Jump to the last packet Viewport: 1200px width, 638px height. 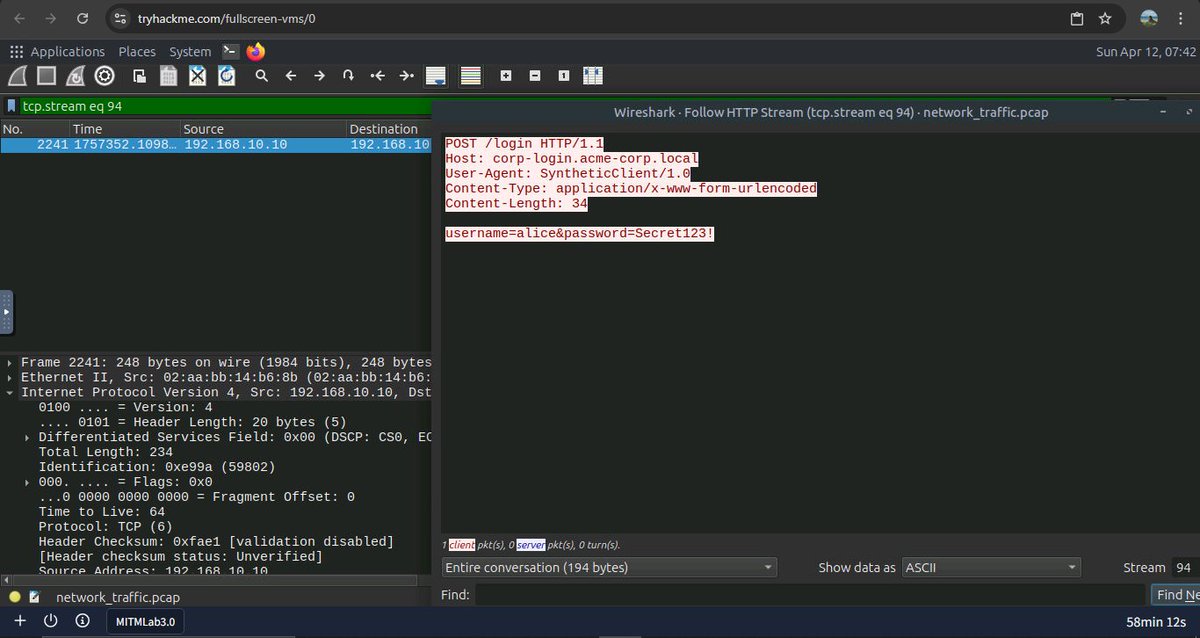point(406,76)
